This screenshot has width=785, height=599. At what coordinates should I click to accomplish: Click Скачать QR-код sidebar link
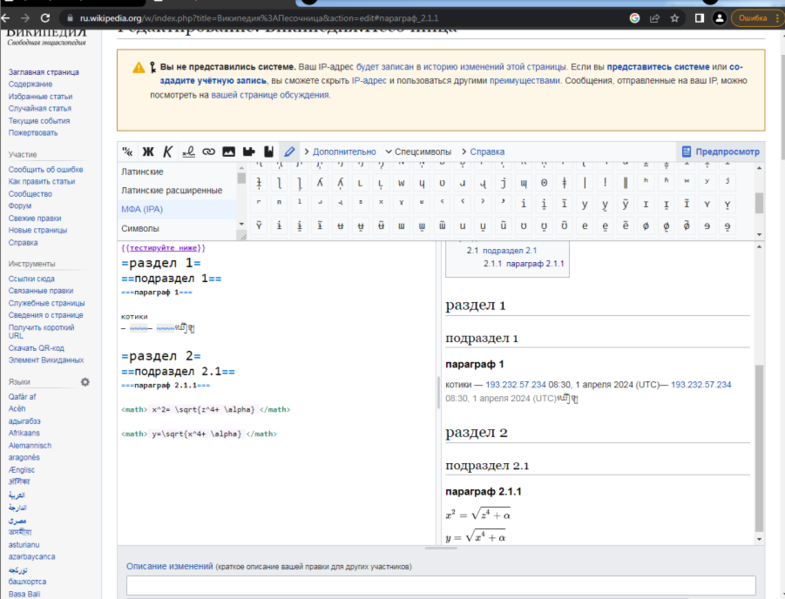pyautogui.click(x=36, y=348)
